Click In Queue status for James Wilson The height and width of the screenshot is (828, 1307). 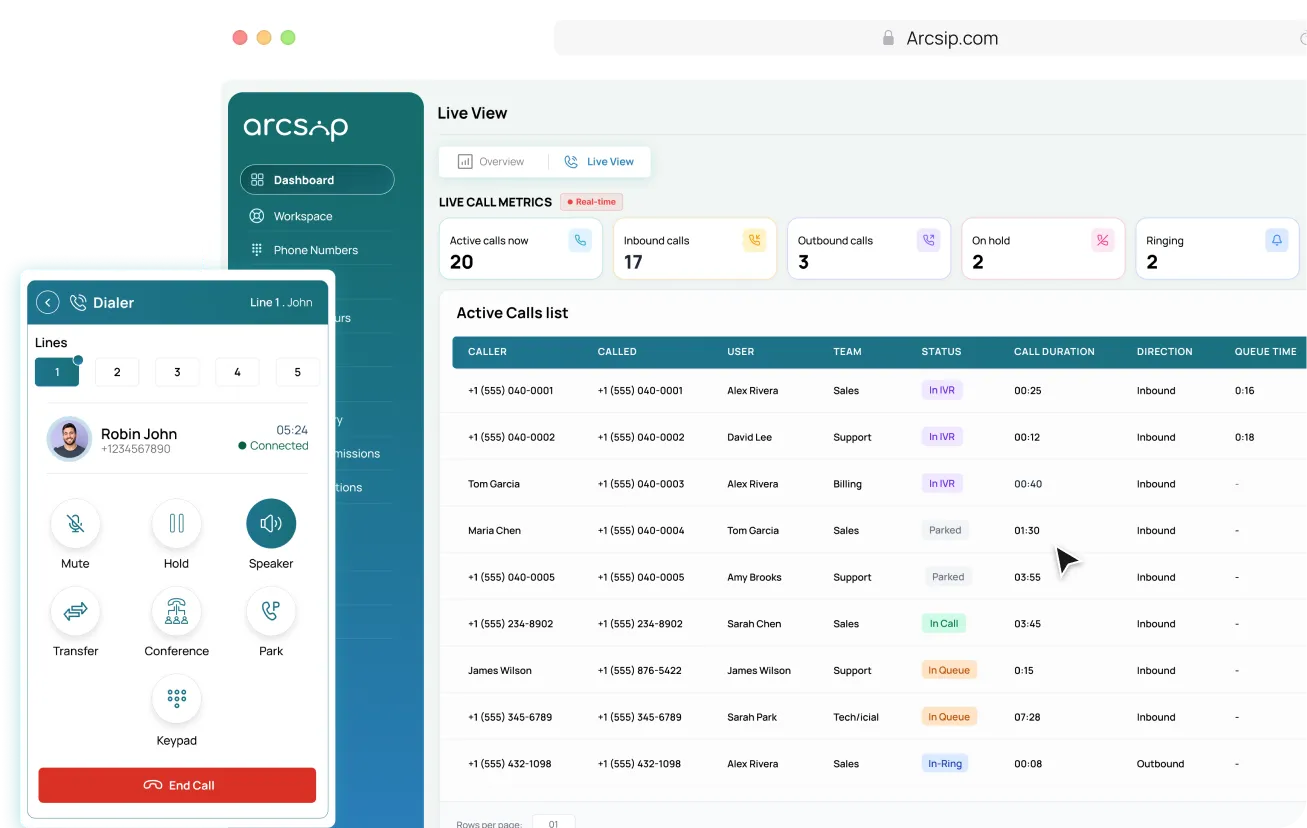point(949,670)
